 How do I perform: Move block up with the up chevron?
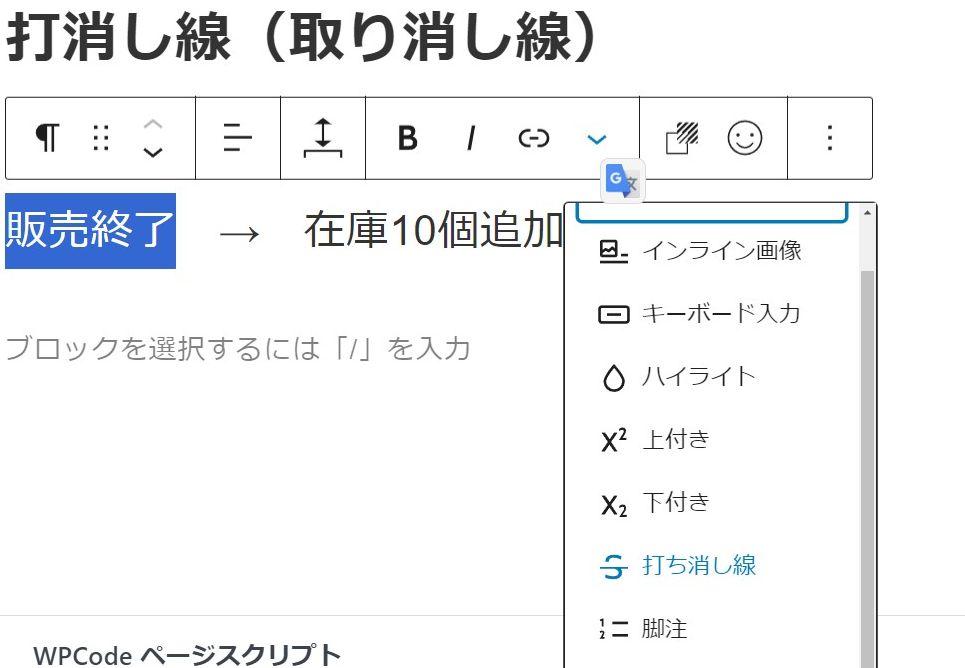click(x=152, y=124)
